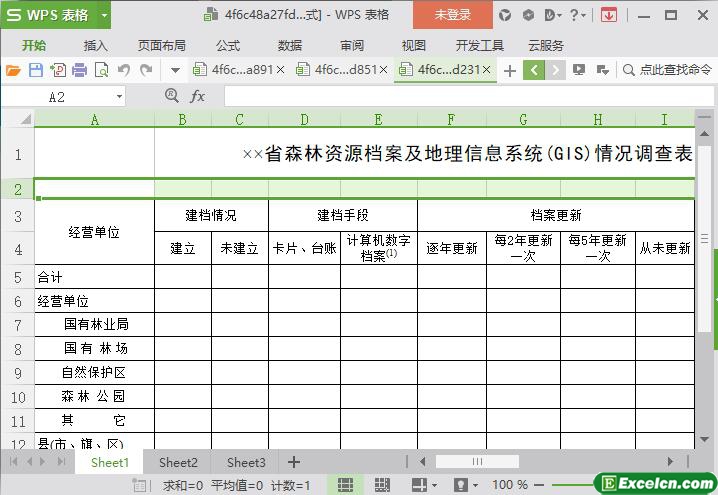This screenshot has width=718, height=495.
Task: Switch to the 视图 tab
Action: (x=414, y=45)
